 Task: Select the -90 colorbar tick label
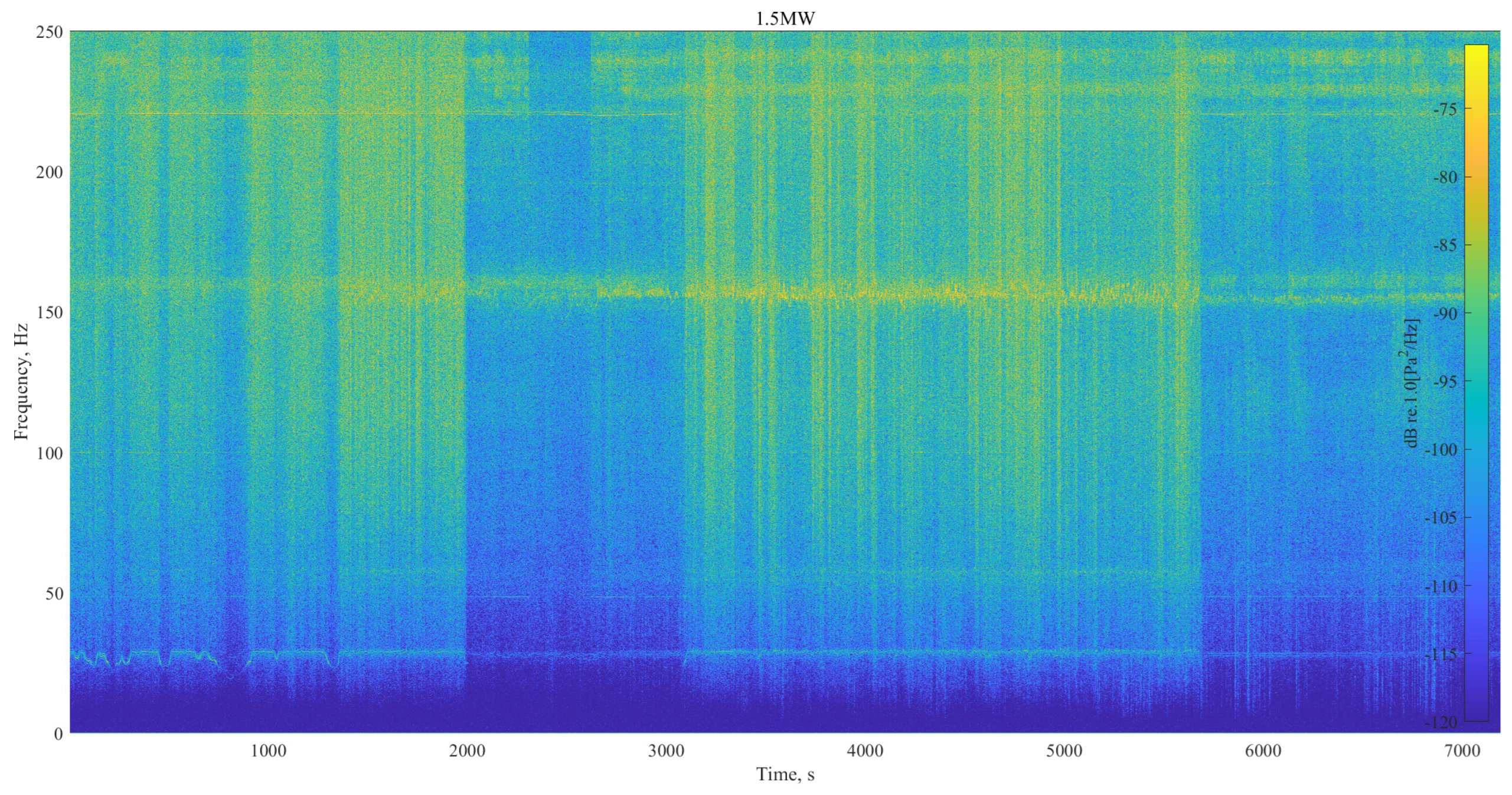click(x=1445, y=313)
